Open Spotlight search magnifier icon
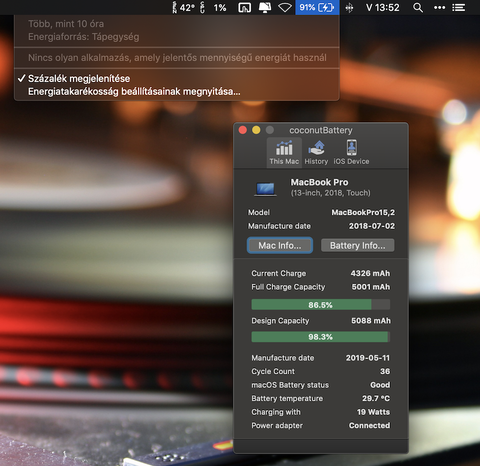The width and height of the screenshot is (480, 466). [418, 7]
